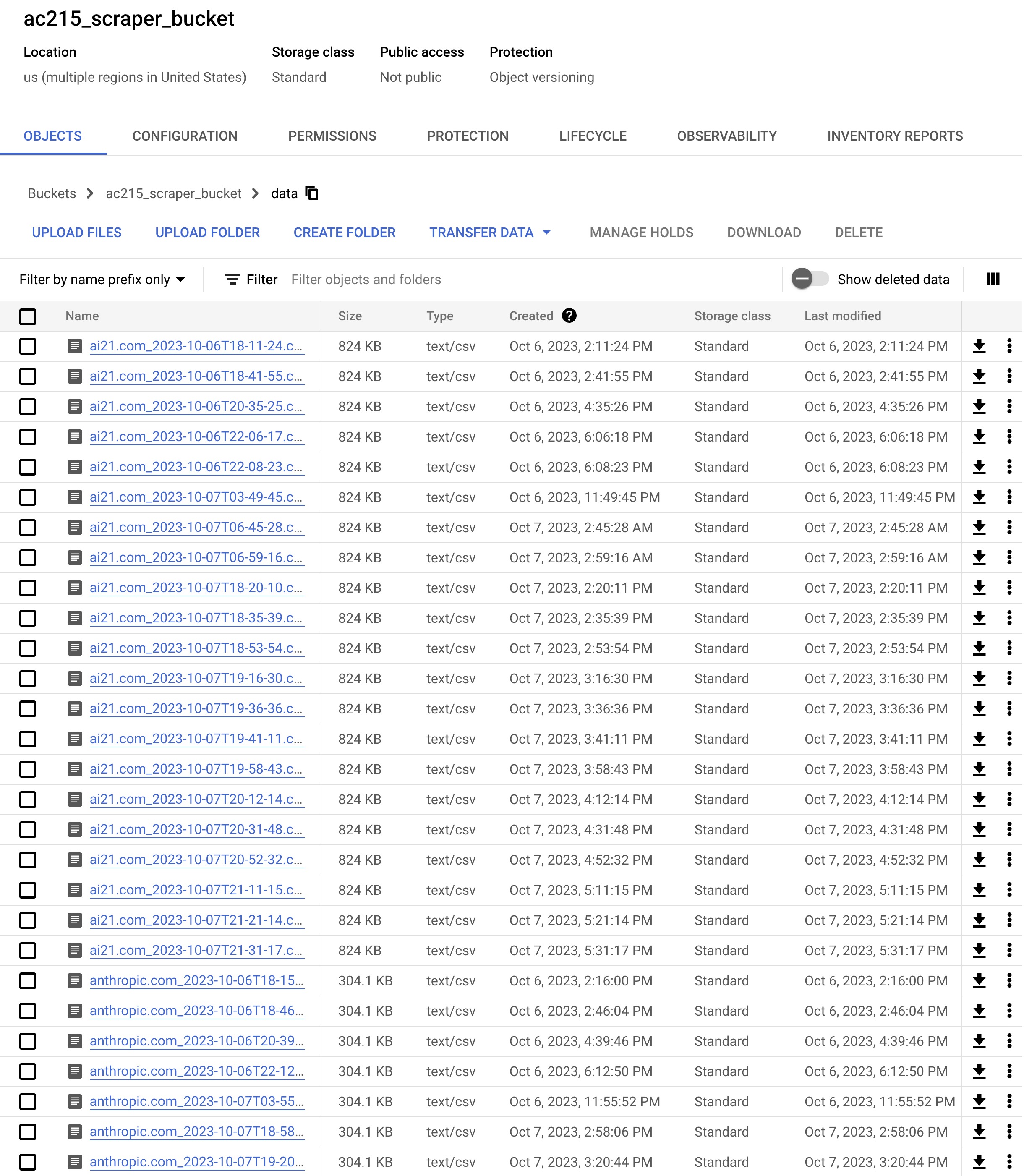Expand Filter by name prefix only dropdown
The width and height of the screenshot is (1024, 1176).
103,280
